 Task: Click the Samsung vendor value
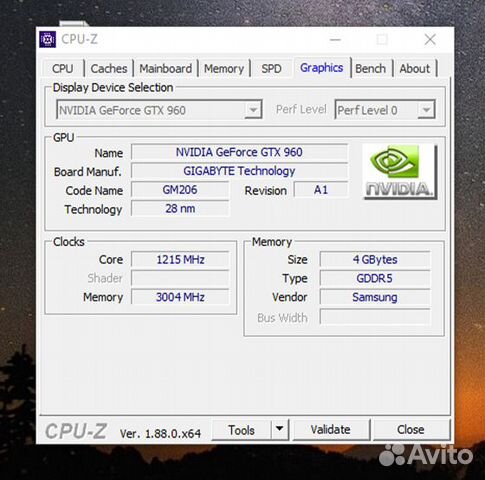point(375,297)
